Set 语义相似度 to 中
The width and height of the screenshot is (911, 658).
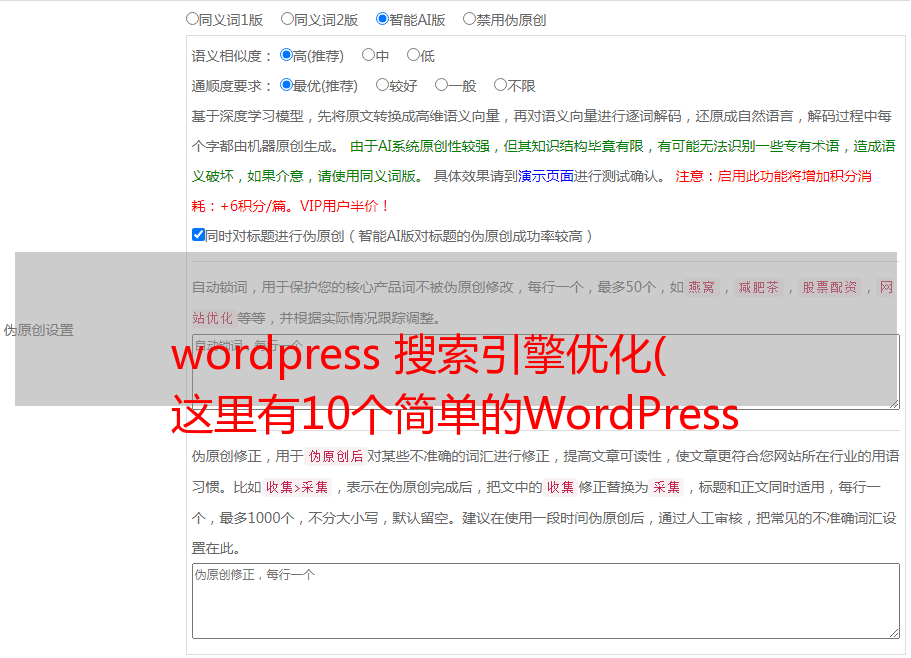[368, 55]
